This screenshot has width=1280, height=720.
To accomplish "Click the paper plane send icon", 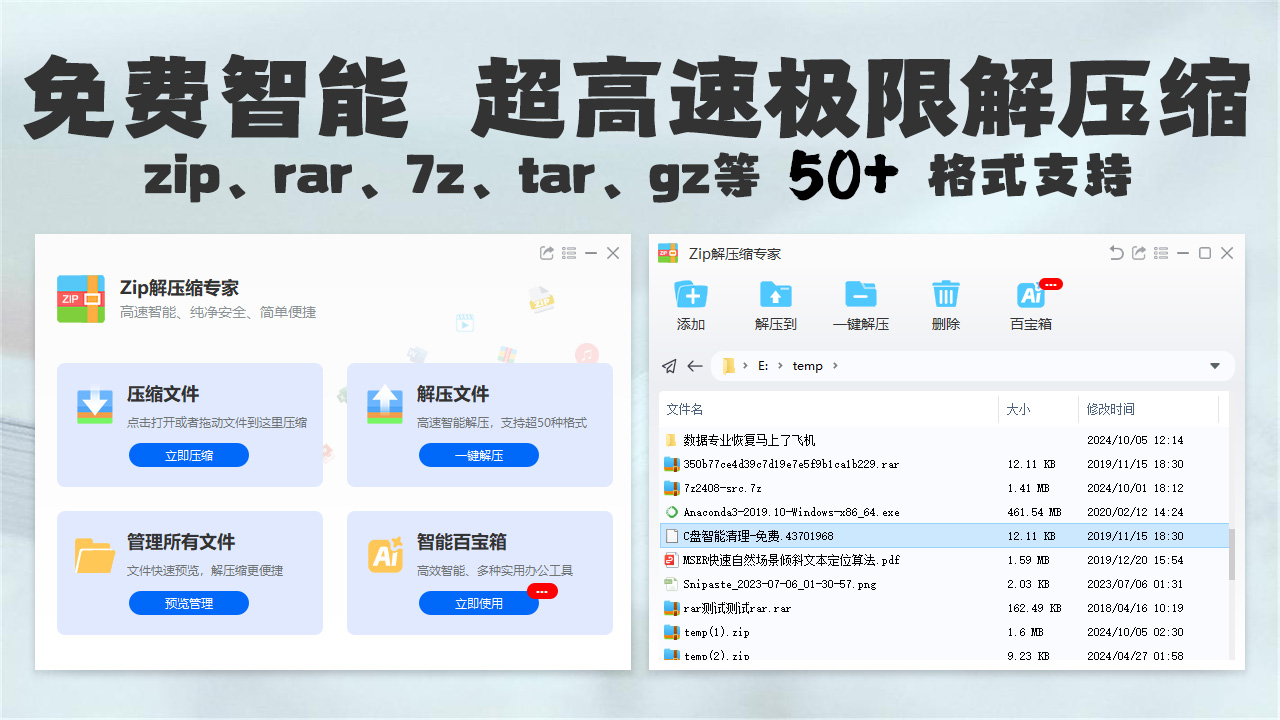I will click(x=669, y=365).
